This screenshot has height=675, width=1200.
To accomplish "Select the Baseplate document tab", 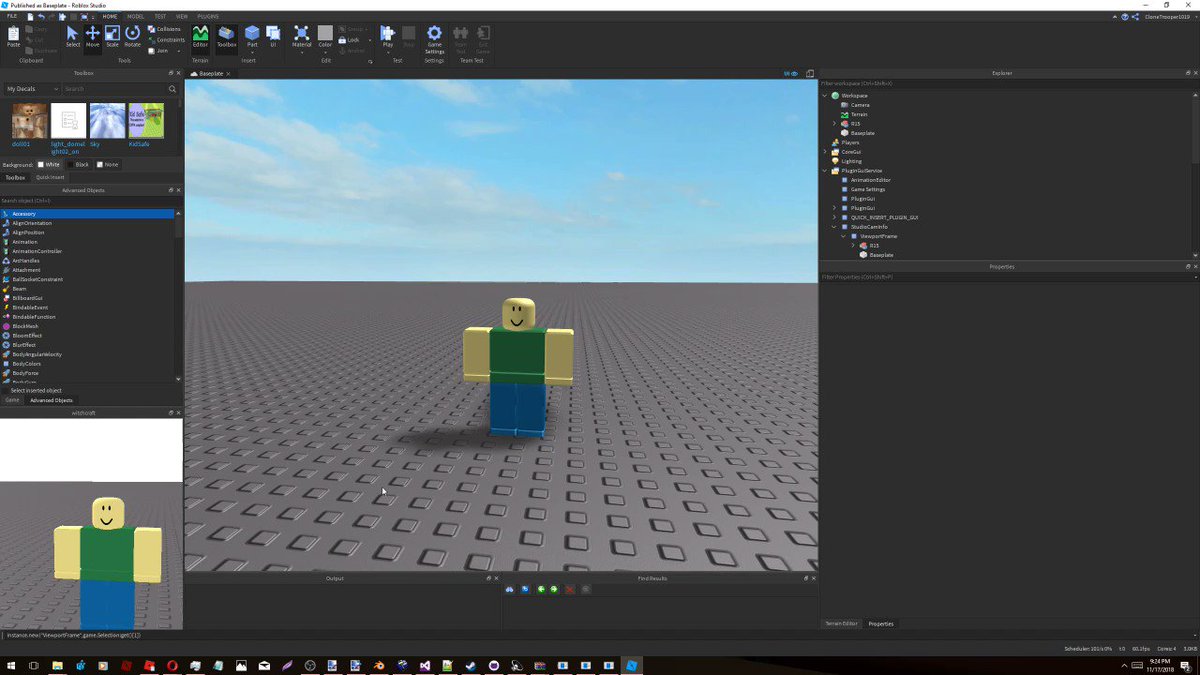I will tap(210, 73).
